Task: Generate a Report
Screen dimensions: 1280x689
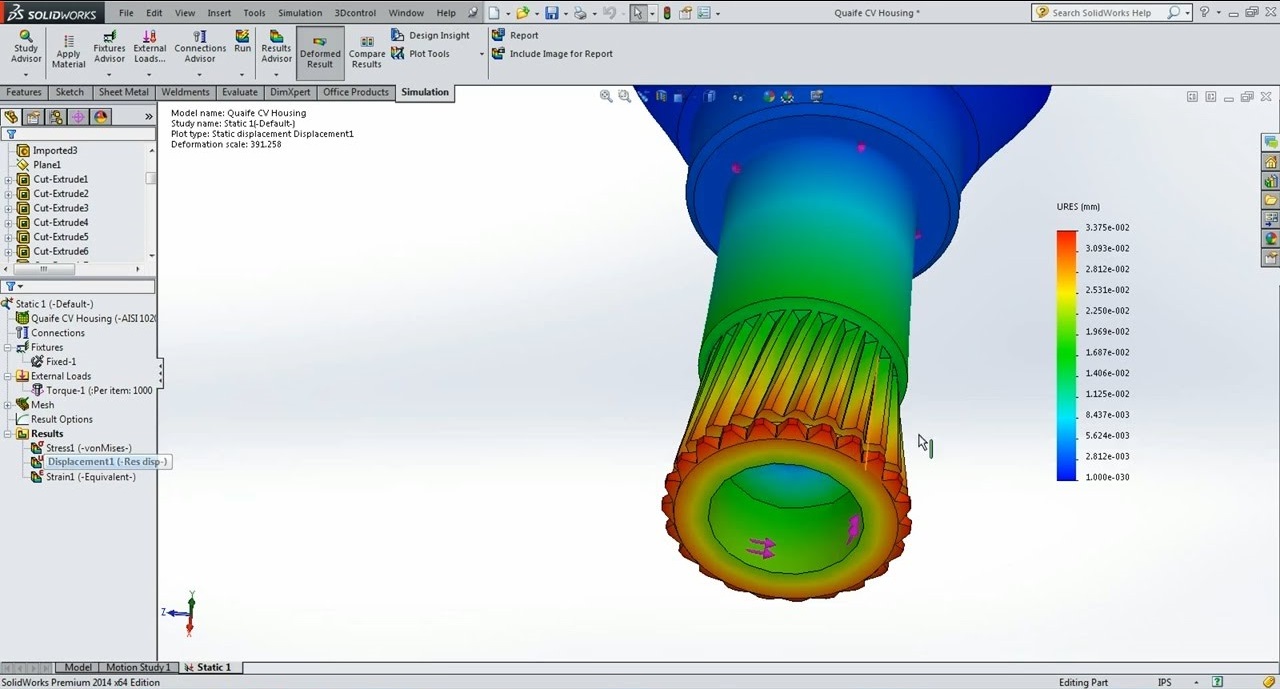Action: pyautogui.click(x=515, y=35)
